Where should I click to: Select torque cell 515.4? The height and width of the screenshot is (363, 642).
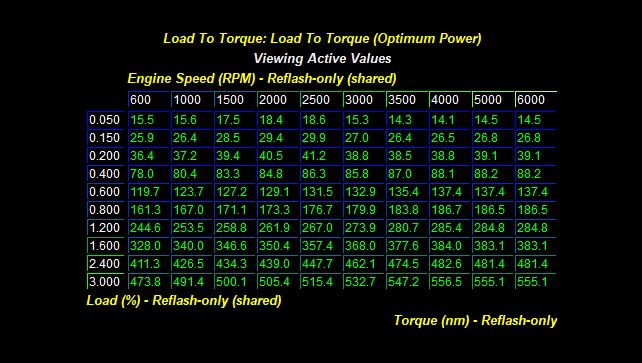tap(321, 282)
